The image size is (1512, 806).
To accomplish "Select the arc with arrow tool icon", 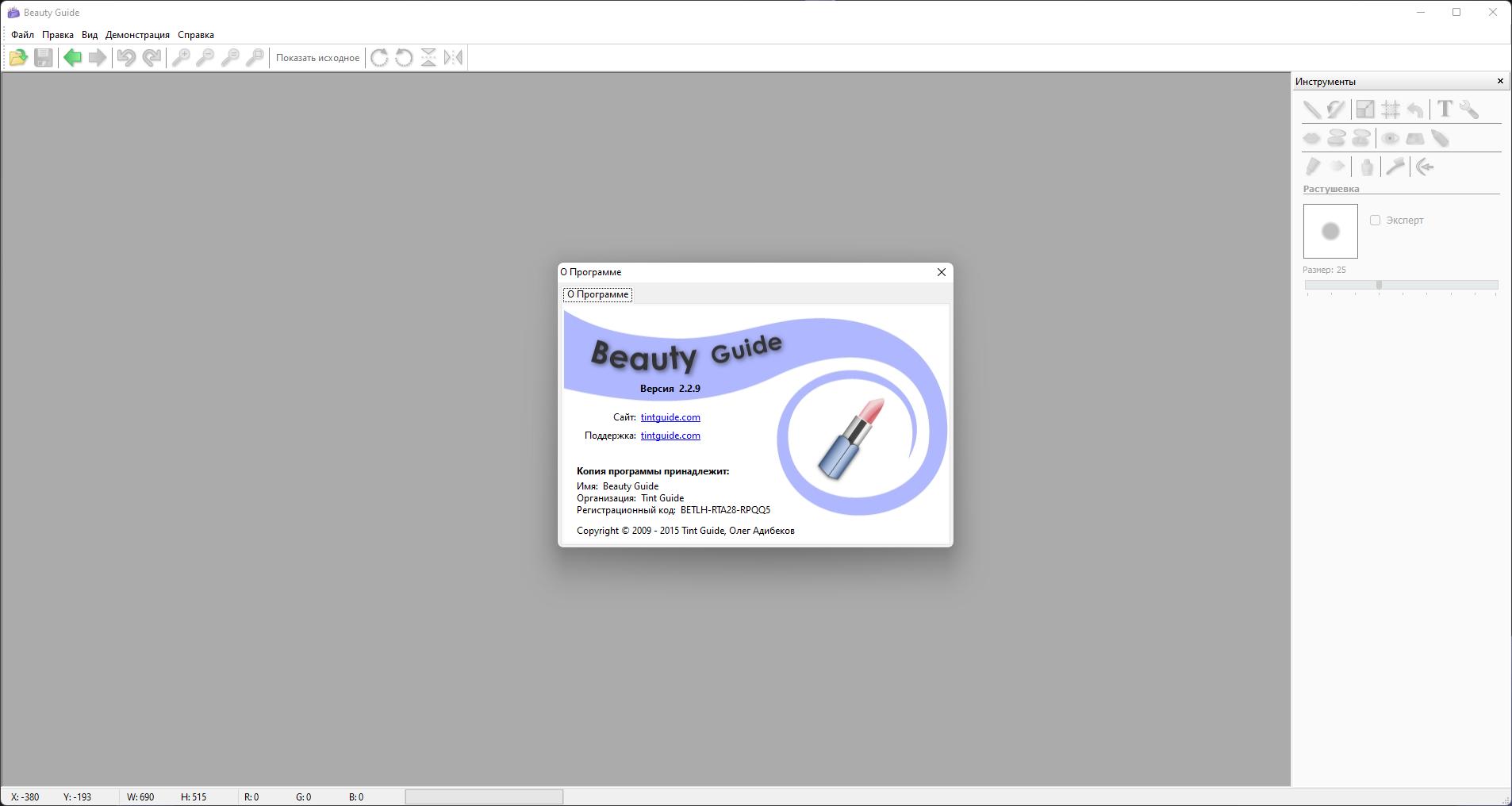I will [x=1425, y=167].
